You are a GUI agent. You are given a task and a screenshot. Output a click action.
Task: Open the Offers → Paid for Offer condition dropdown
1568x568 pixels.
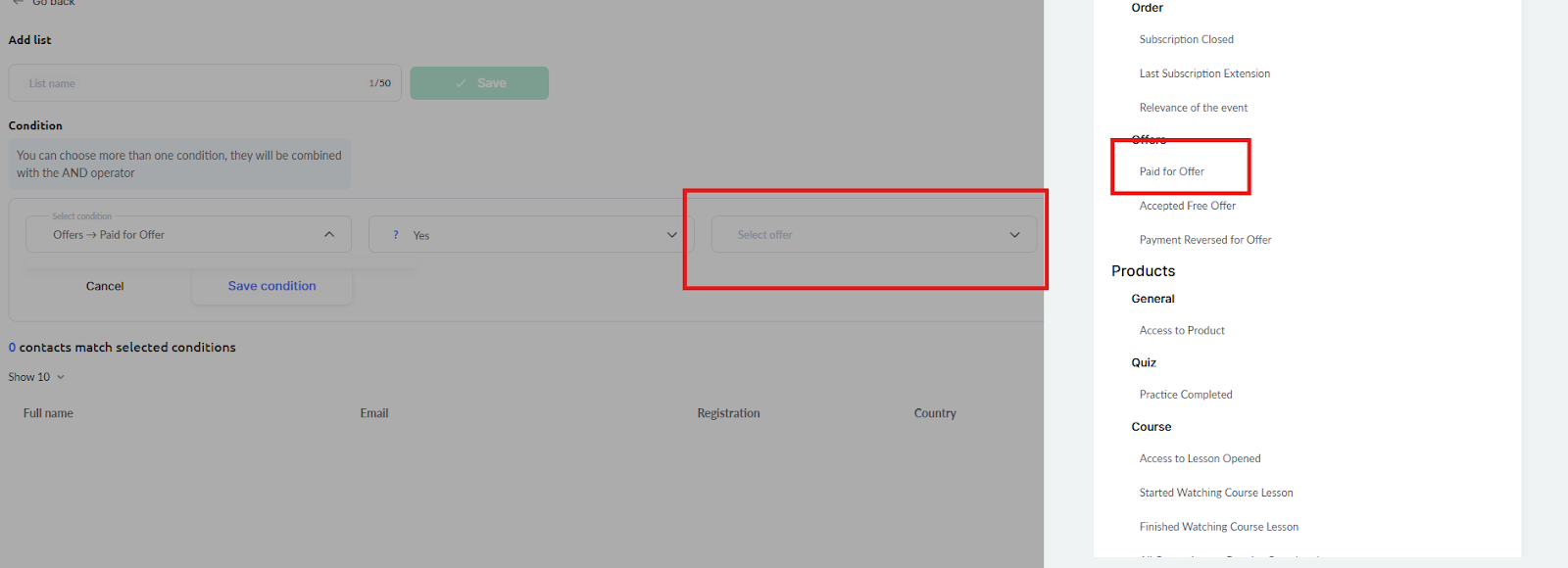point(188,234)
